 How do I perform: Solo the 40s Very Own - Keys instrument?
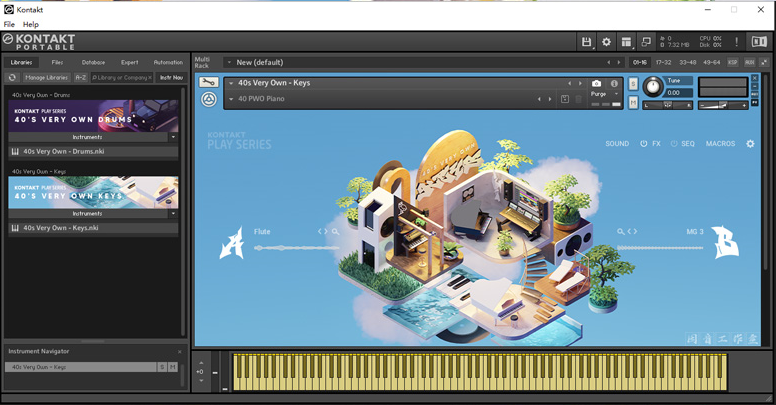tap(633, 84)
